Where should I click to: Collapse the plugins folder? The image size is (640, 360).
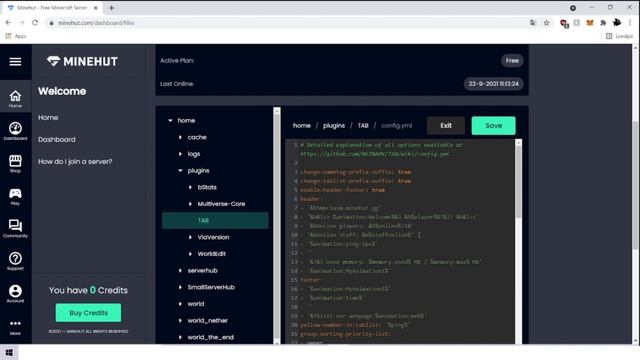[x=180, y=171]
